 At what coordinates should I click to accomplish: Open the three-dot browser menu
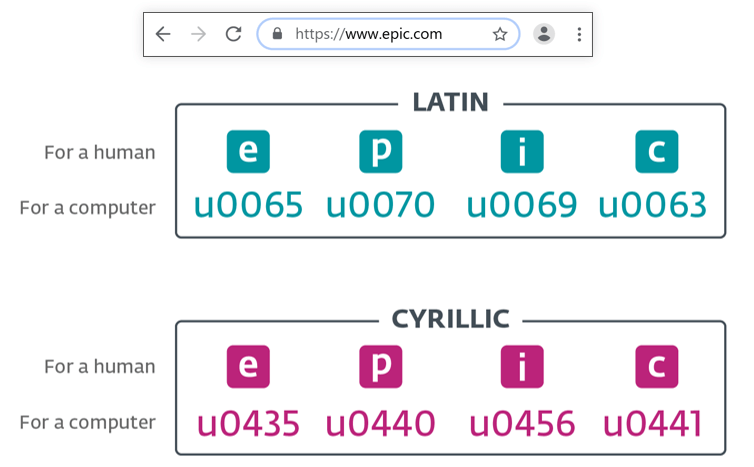pos(579,34)
